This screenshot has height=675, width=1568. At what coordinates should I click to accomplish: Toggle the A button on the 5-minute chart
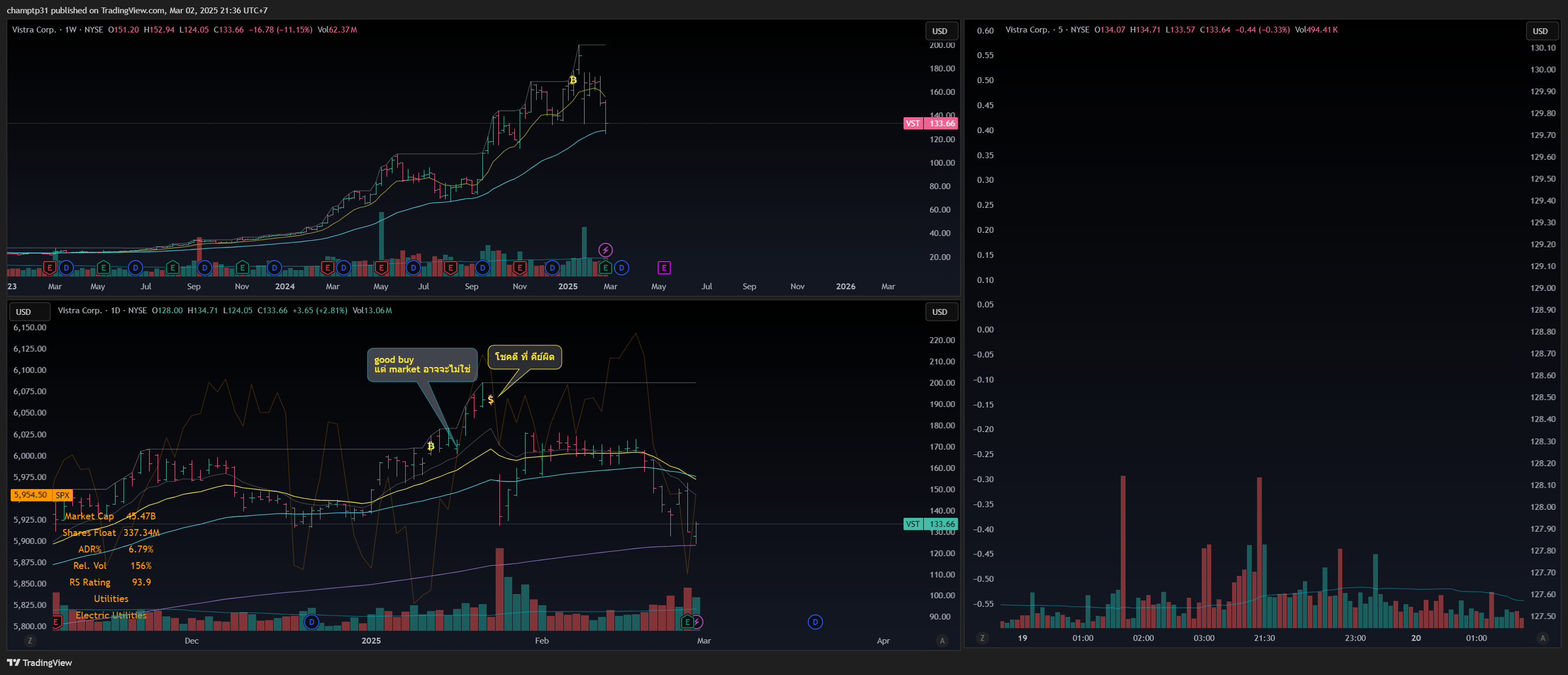(1542, 638)
